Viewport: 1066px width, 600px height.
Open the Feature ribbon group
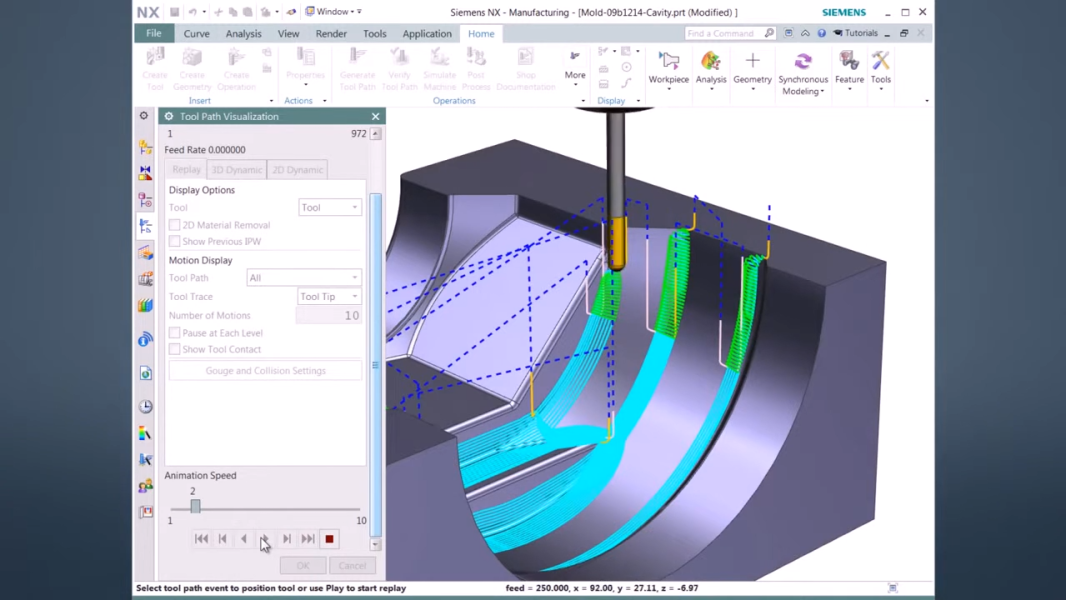pyautogui.click(x=849, y=68)
